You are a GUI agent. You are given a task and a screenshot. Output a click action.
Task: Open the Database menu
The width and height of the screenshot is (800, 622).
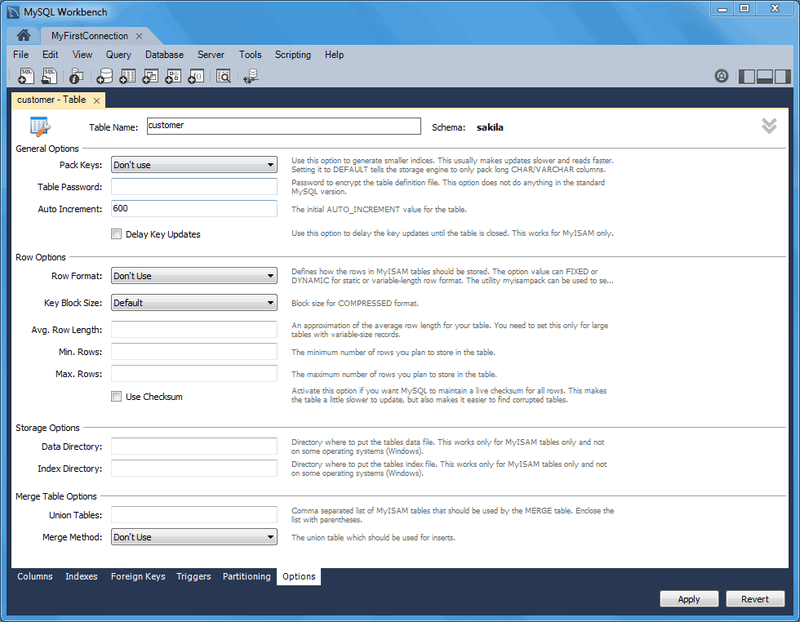pos(164,54)
